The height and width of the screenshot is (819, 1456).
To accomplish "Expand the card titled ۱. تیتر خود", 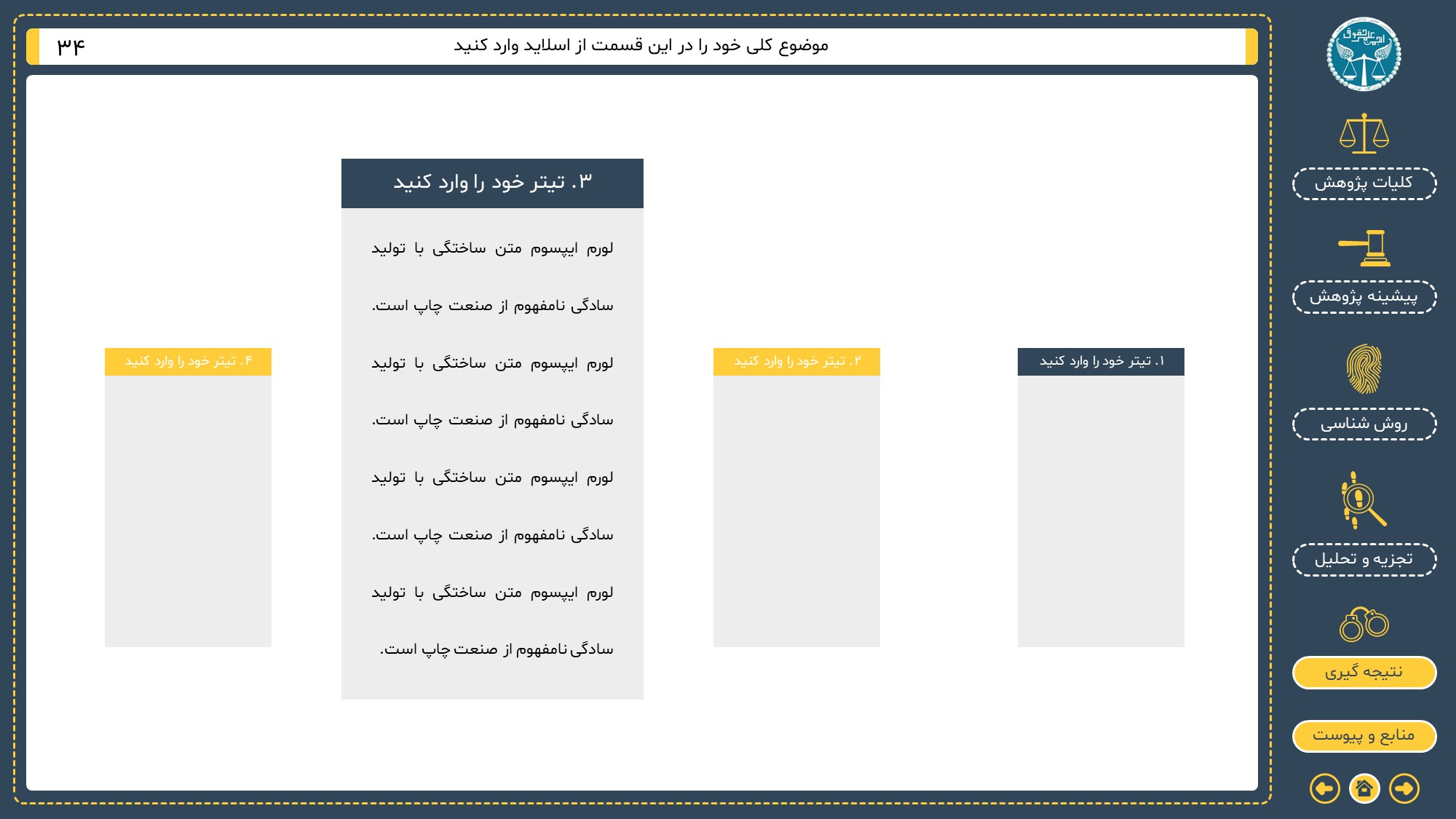I will (x=1101, y=362).
